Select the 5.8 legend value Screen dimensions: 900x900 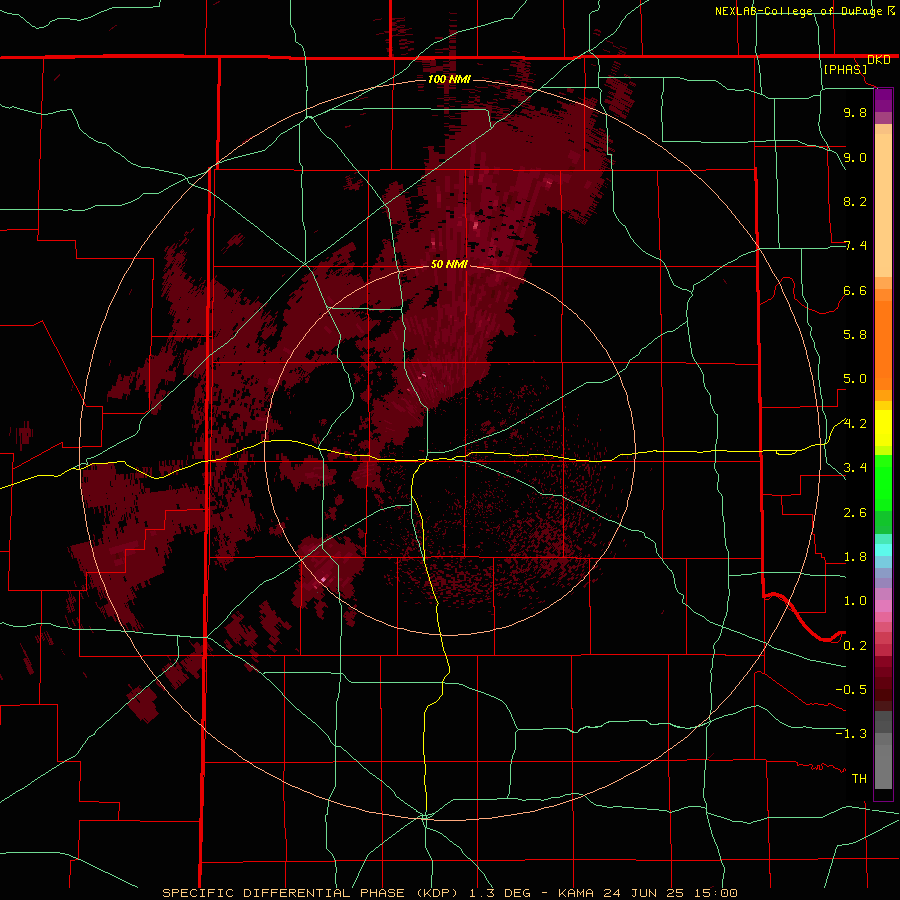855,335
